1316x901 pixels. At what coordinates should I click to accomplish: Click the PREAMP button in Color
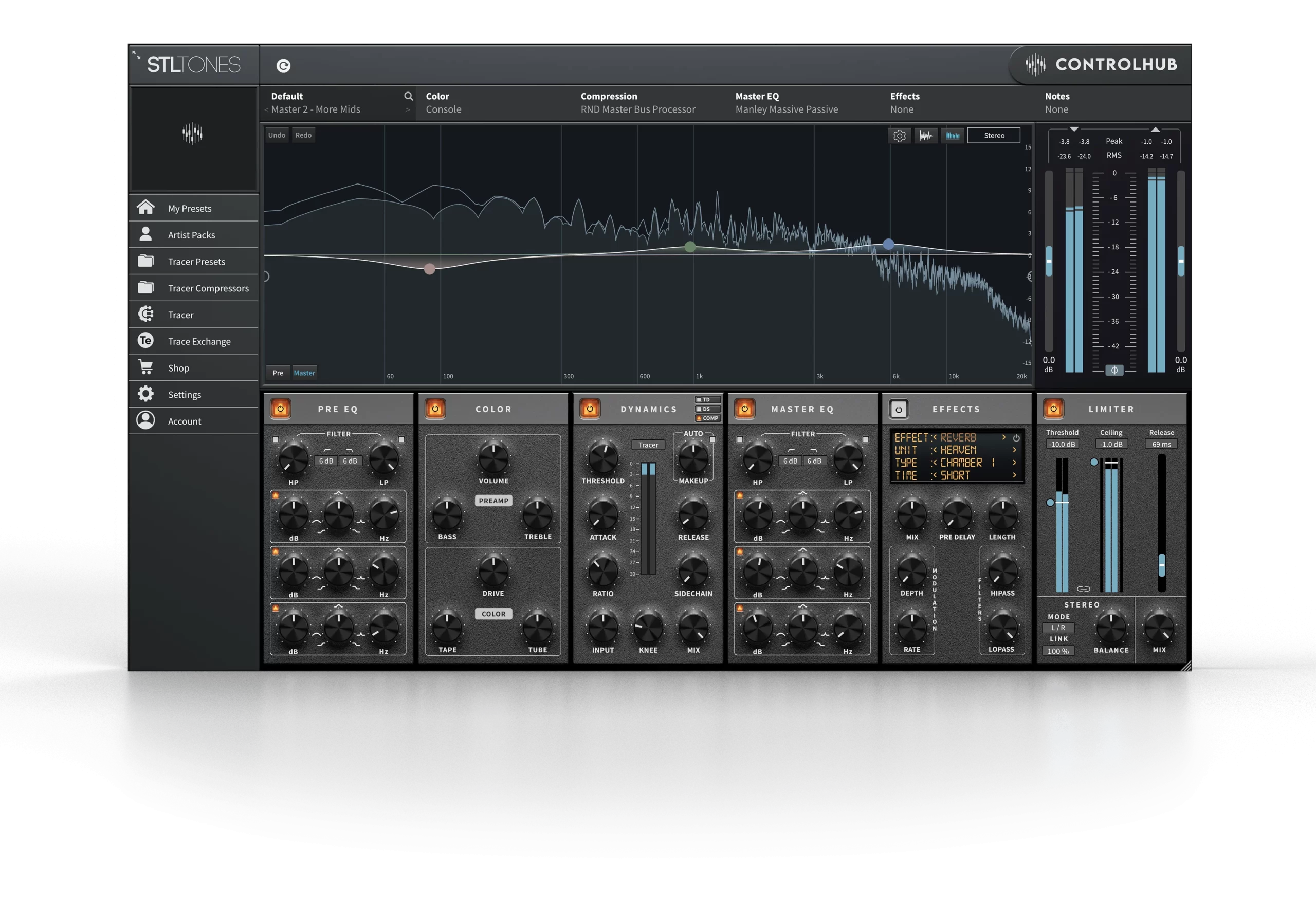pyautogui.click(x=493, y=501)
